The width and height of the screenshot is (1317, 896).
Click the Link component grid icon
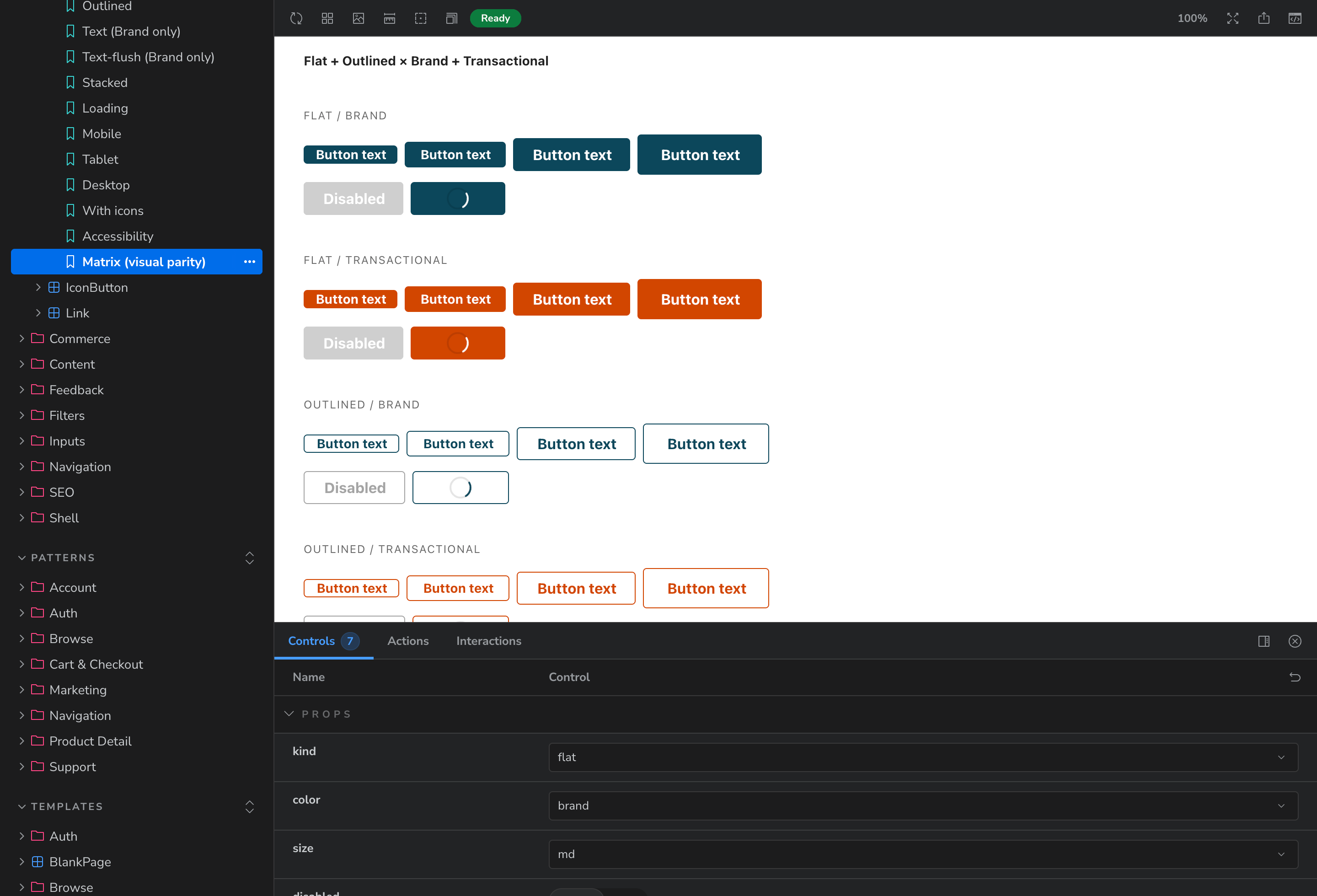54,313
